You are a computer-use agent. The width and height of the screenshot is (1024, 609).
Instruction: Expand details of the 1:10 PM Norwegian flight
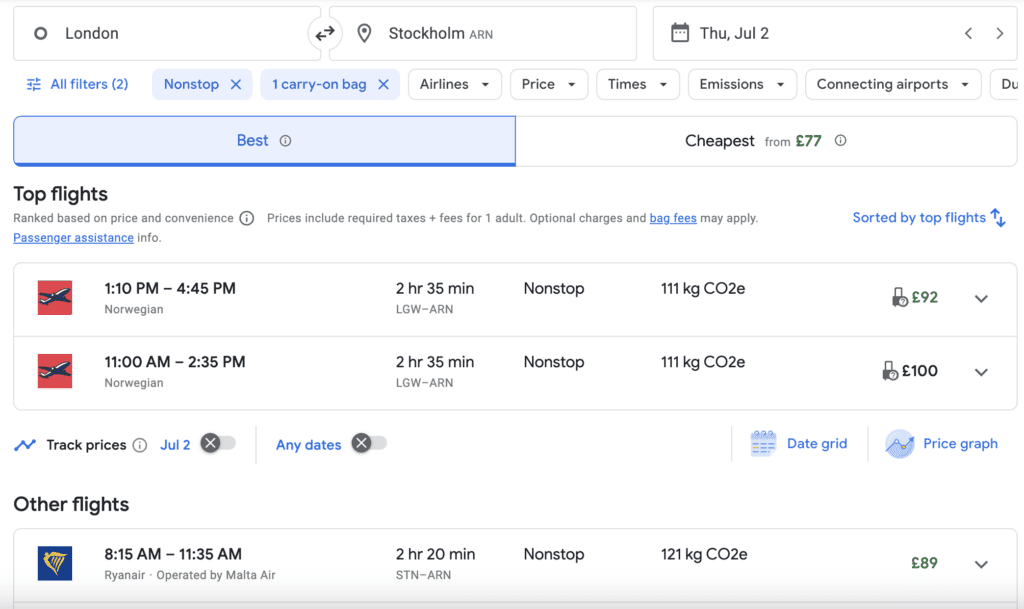pyautogui.click(x=981, y=298)
